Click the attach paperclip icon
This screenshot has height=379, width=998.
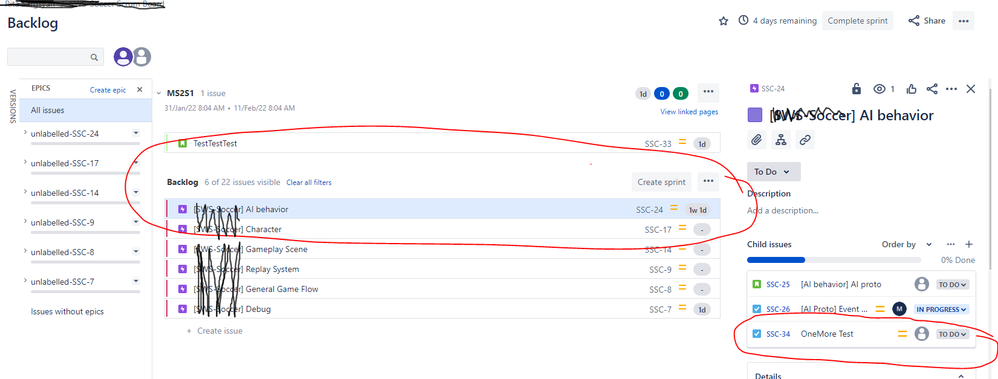[757, 139]
